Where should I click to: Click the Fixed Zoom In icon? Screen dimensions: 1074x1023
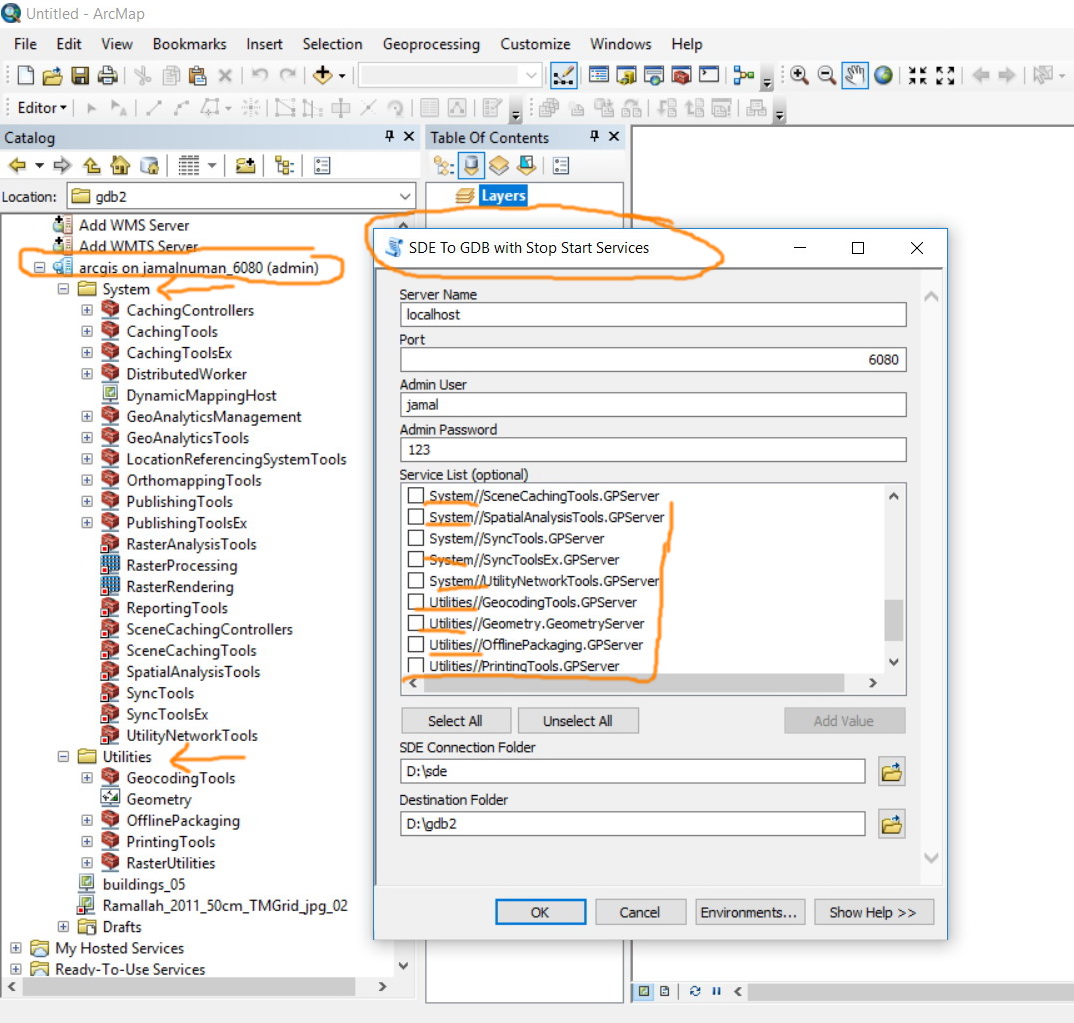click(x=918, y=75)
